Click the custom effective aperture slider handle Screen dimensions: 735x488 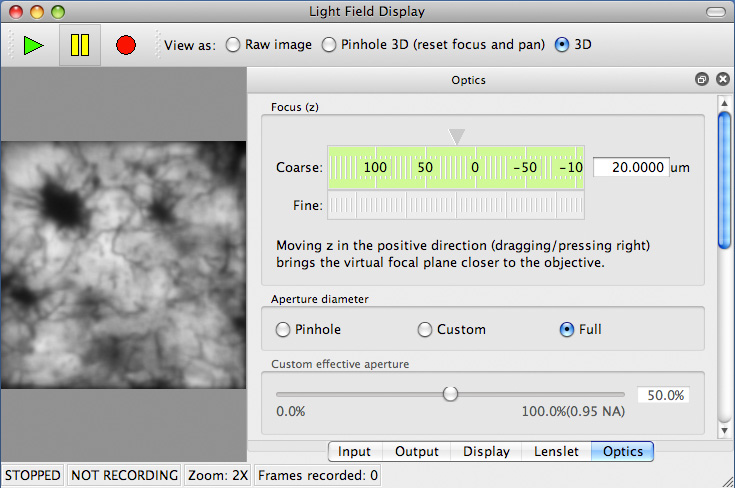(x=451, y=394)
